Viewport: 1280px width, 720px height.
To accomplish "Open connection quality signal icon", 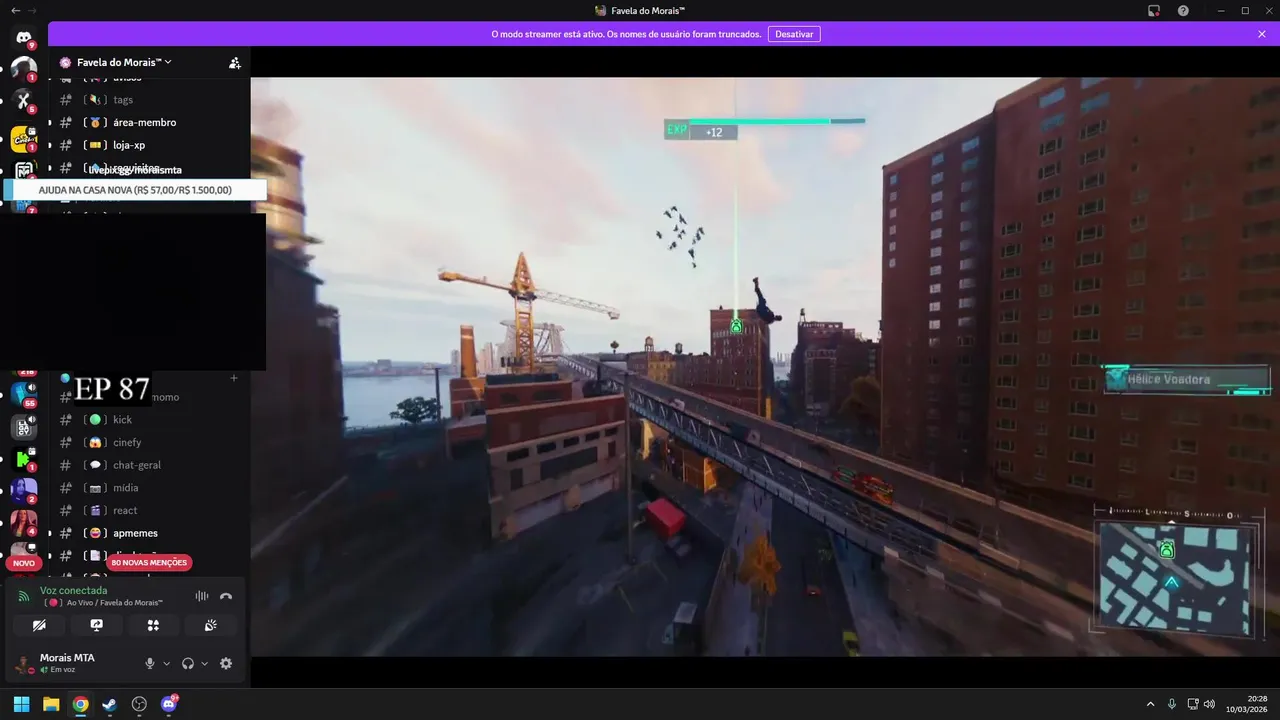I will 24,597.
